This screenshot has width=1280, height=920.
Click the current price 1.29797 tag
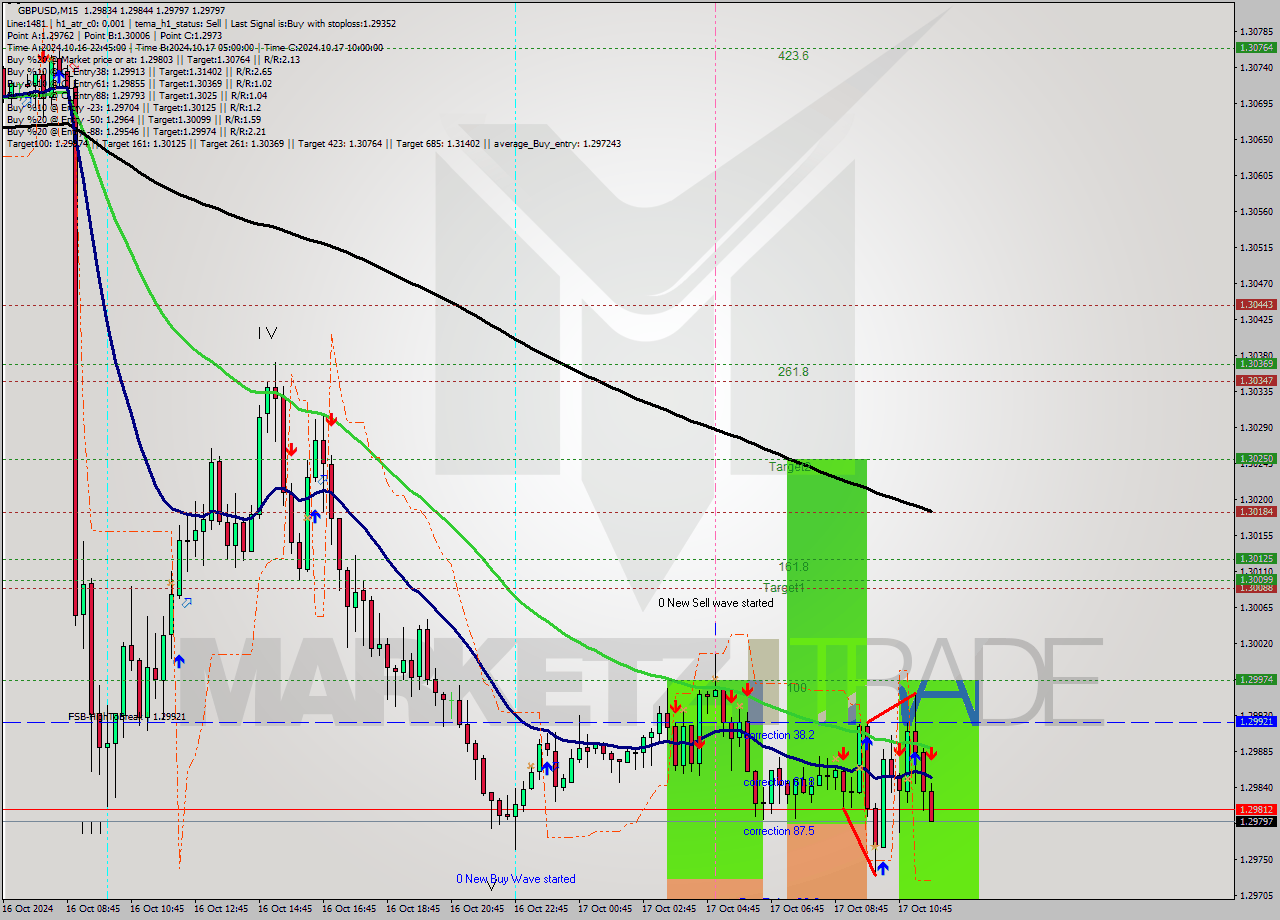point(1255,822)
